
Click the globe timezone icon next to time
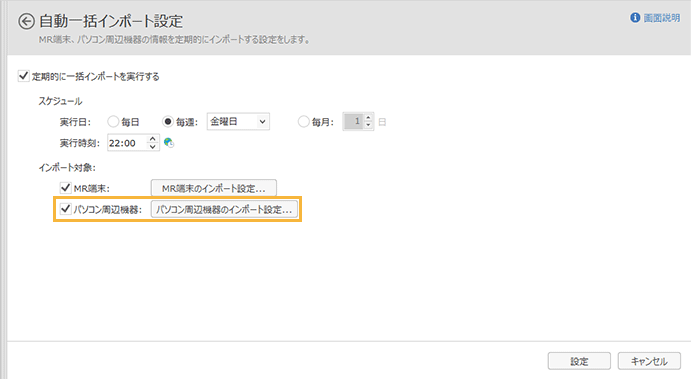pyautogui.click(x=168, y=142)
